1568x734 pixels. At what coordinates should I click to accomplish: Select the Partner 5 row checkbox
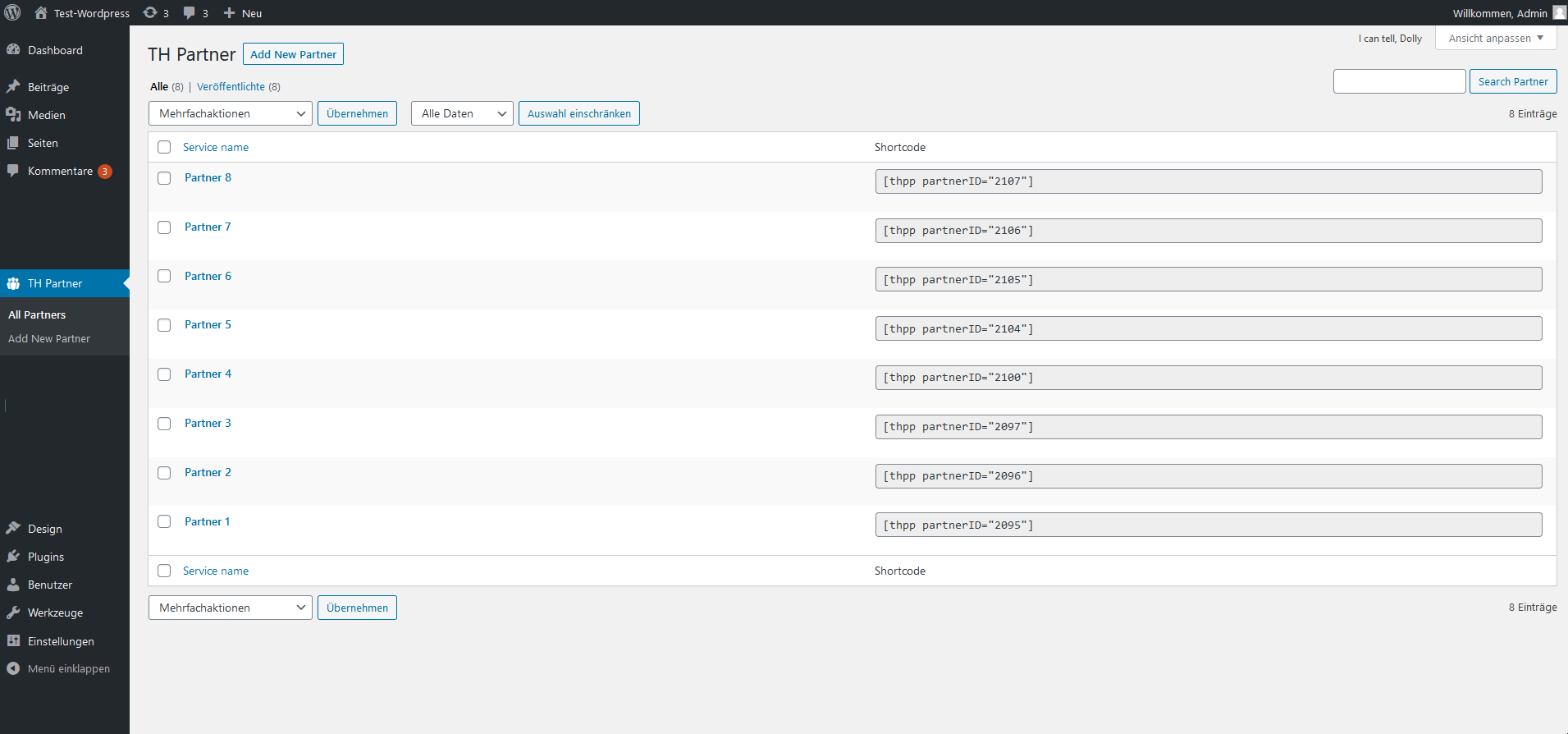164,325
